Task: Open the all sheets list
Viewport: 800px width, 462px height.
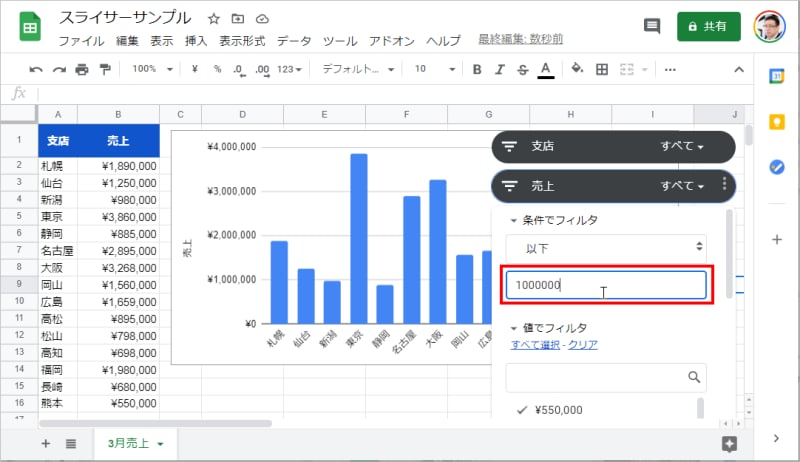Action: [71, 444]
